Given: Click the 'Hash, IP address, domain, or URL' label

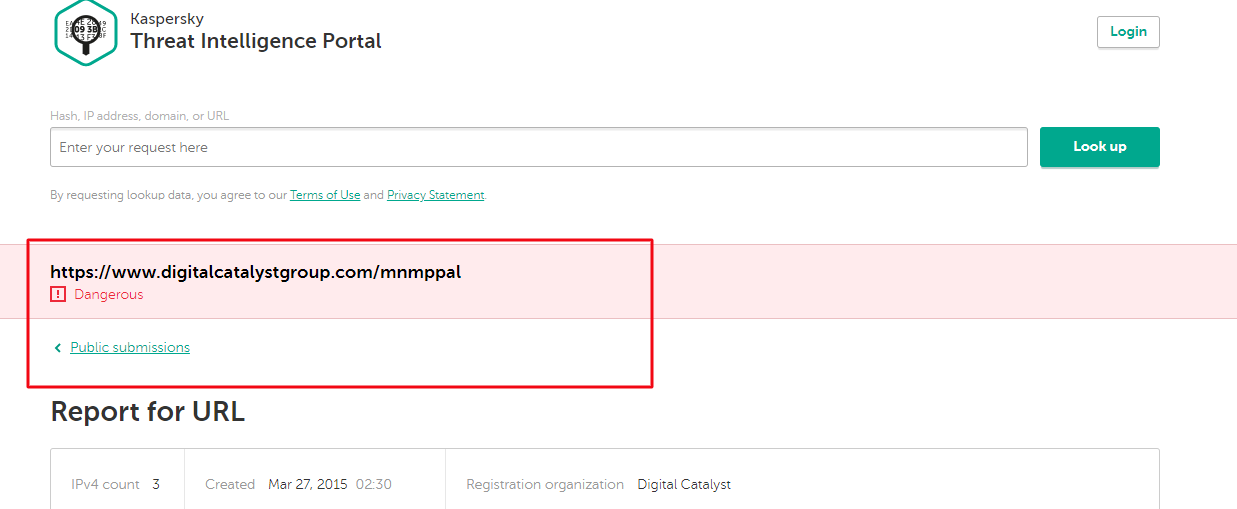Looking at the screenshot, I should click(140, 116).
